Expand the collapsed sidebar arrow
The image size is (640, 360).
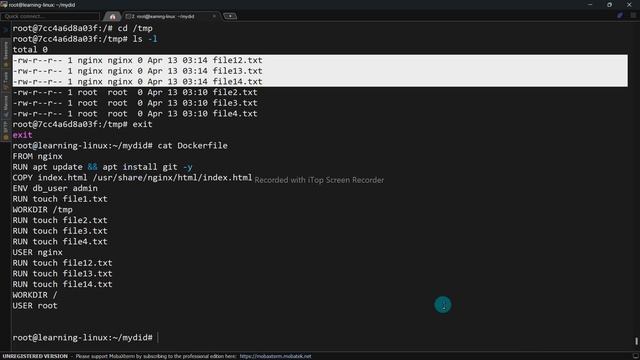tap(5, 30)
